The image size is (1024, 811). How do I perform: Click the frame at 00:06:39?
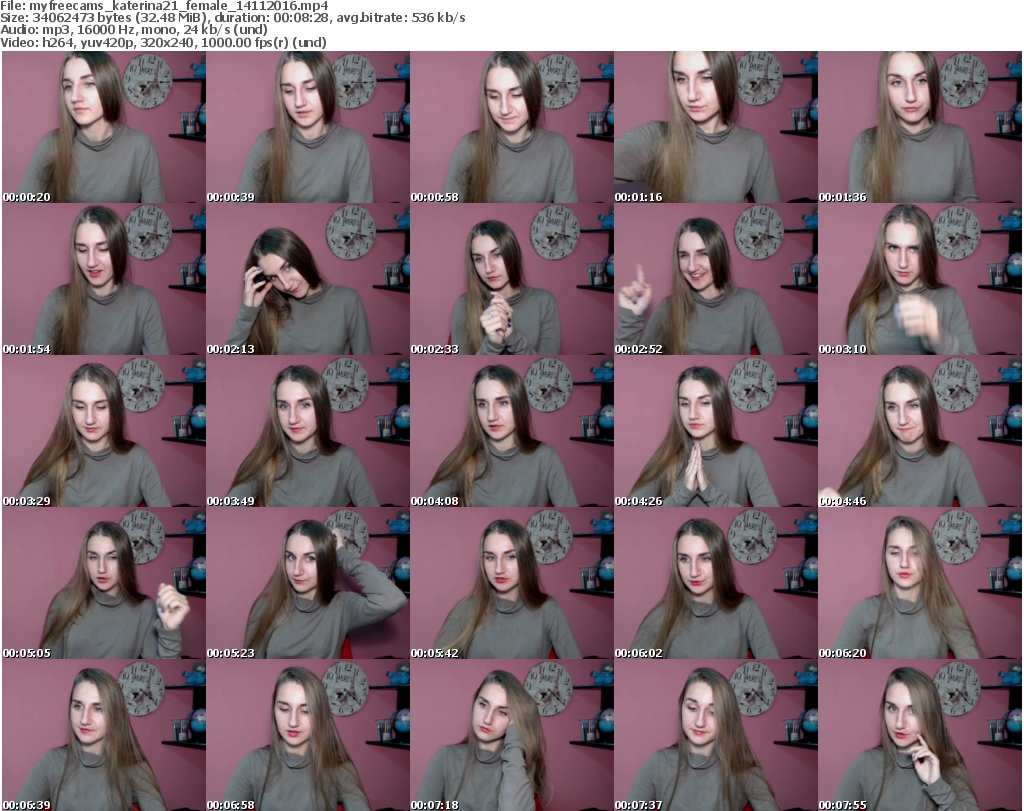(104, 735)
